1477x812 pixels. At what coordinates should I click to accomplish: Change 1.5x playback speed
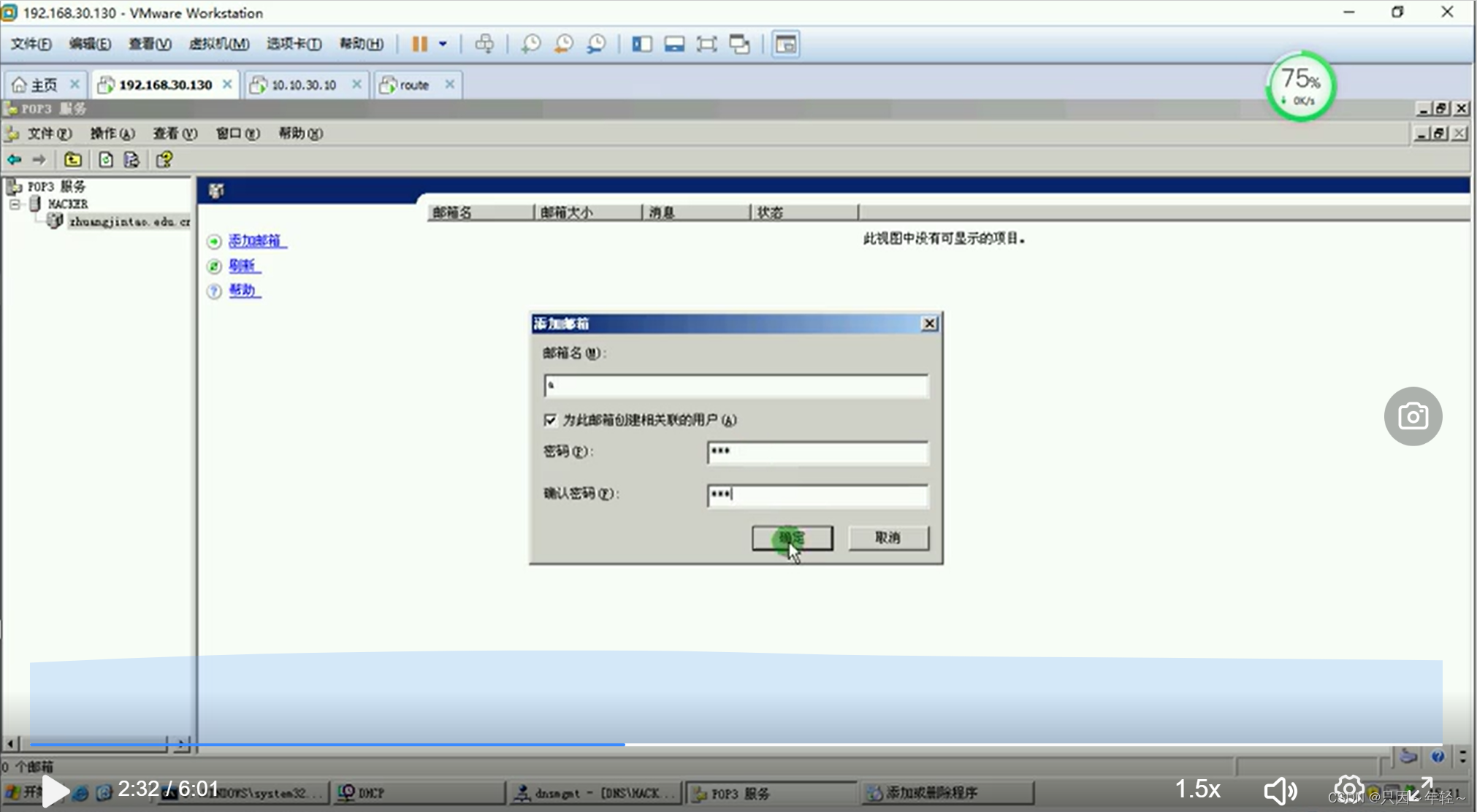coord(1197,789)
